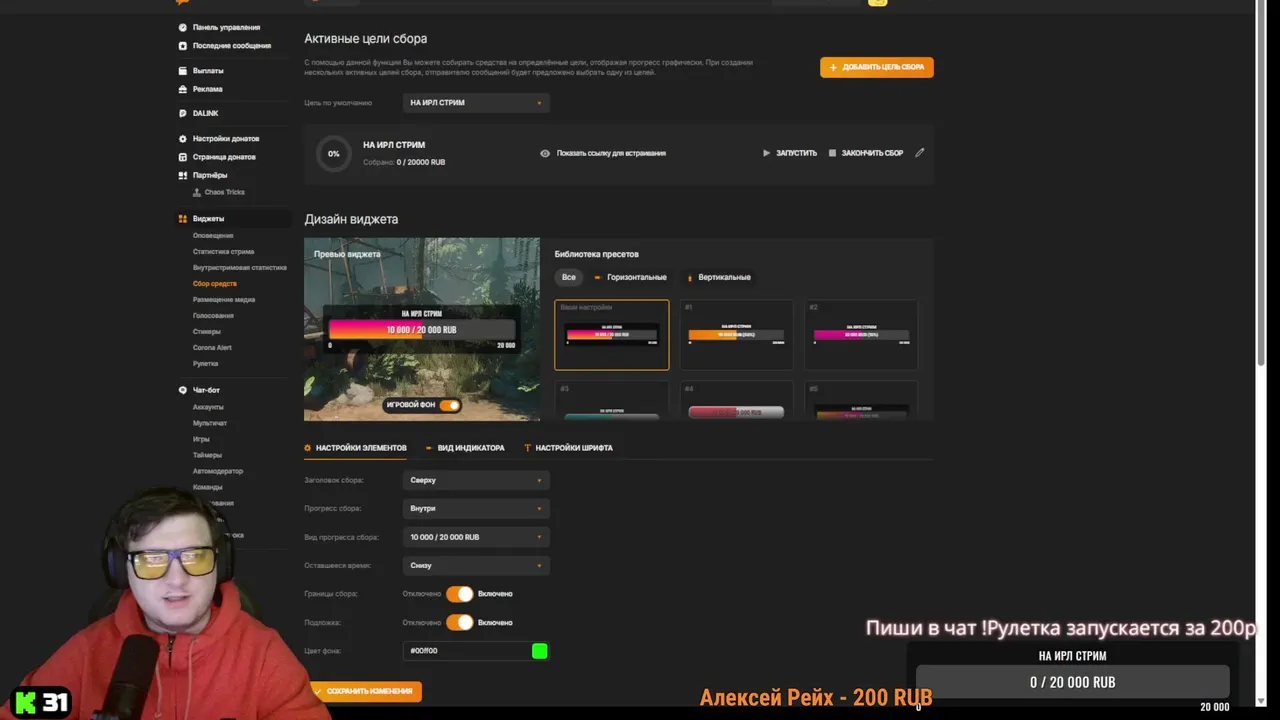1280x720 pixels.
Task: Switch to the Вид индикатора tab
Action: tap(465, 448)
